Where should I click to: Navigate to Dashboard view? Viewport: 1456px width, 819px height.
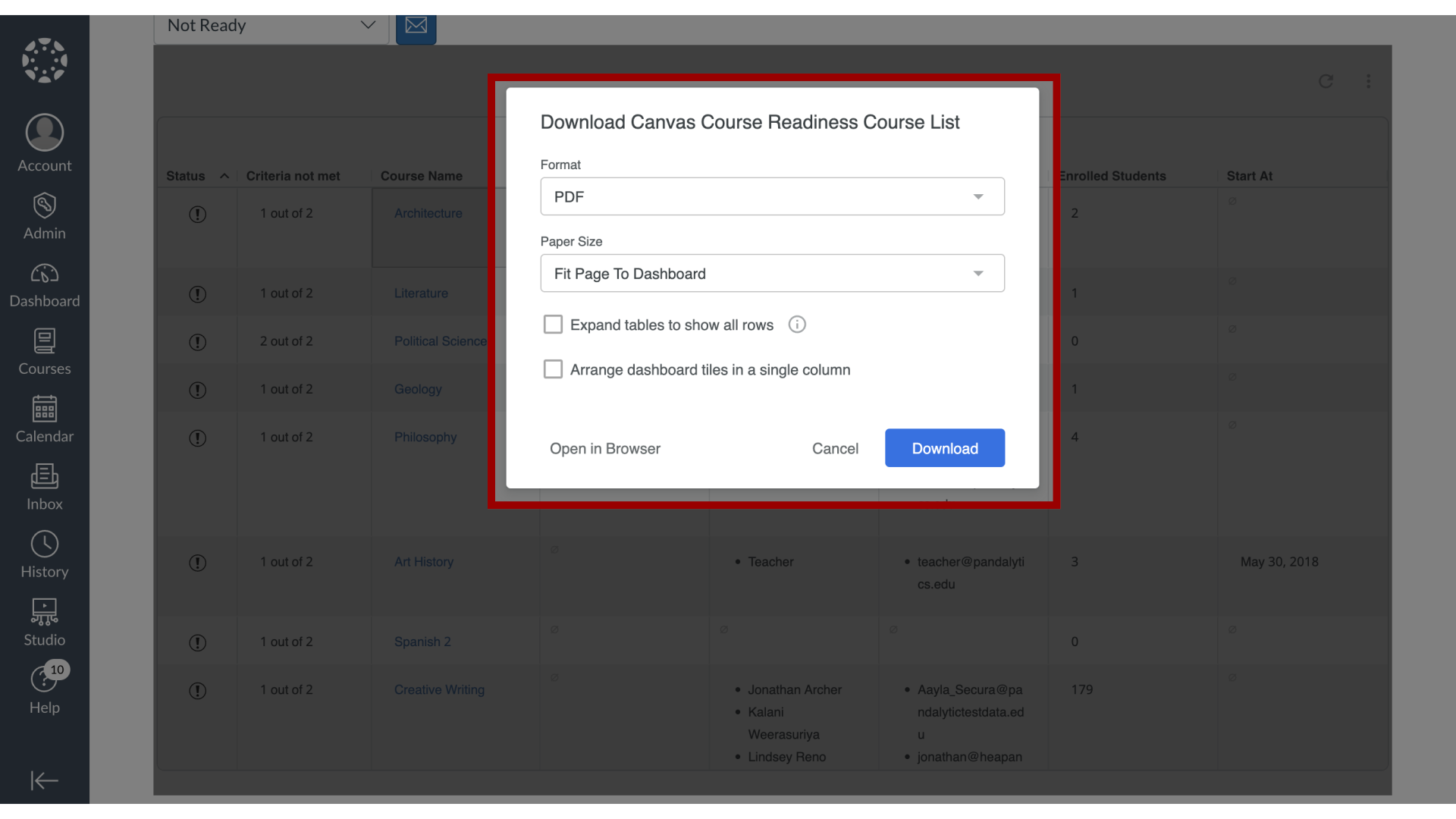(44, 284)
